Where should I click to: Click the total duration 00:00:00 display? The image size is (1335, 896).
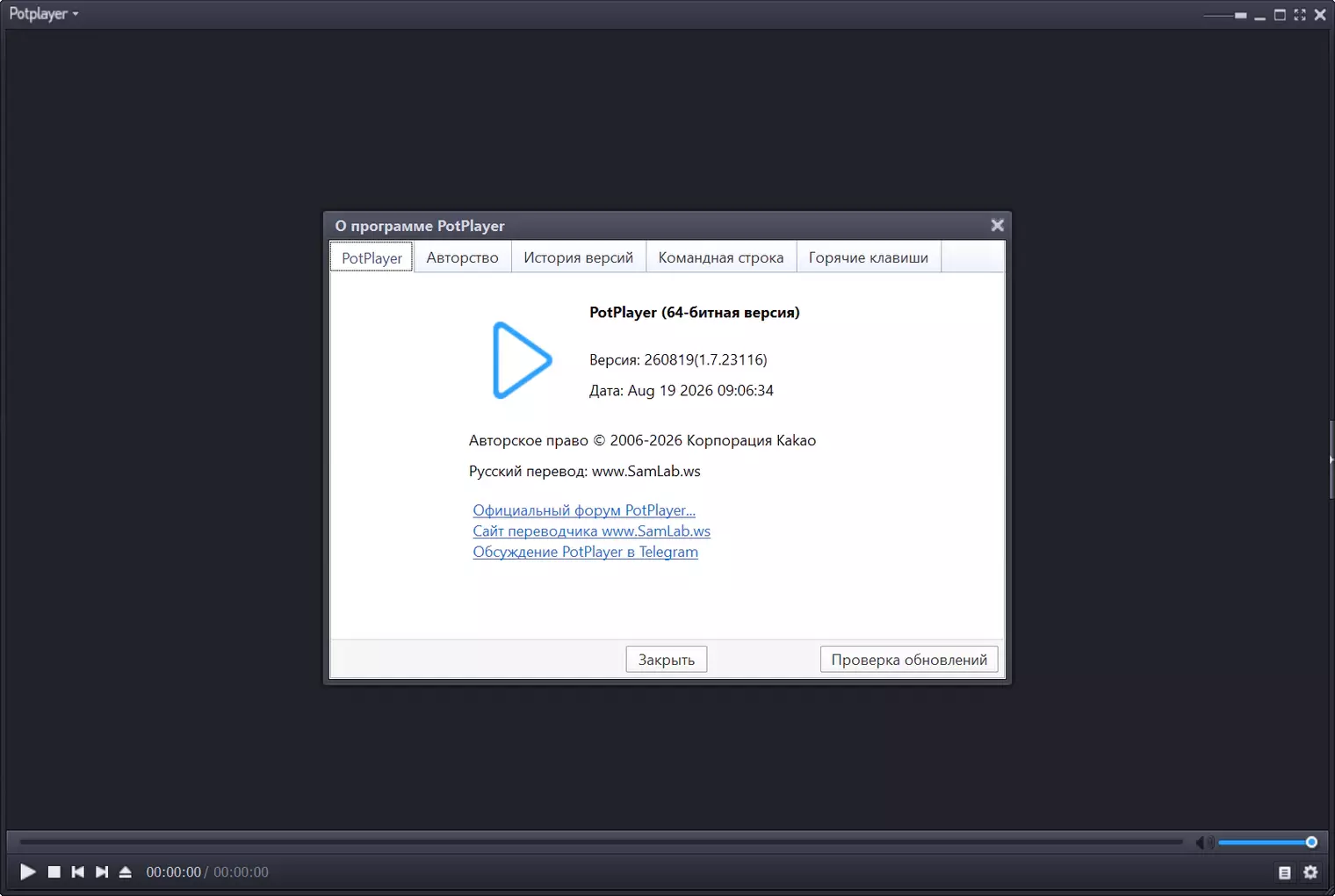241,872
